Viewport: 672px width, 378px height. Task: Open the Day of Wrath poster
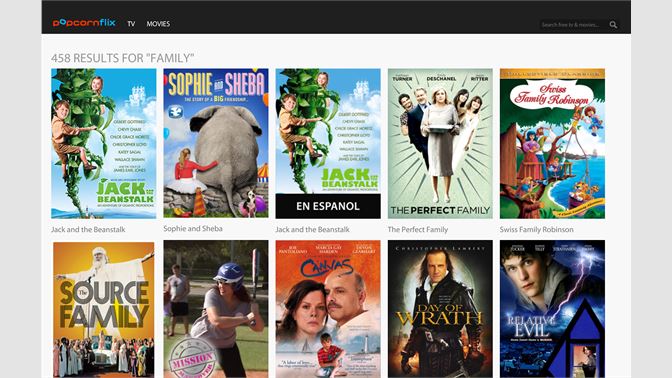coord(440,309)
